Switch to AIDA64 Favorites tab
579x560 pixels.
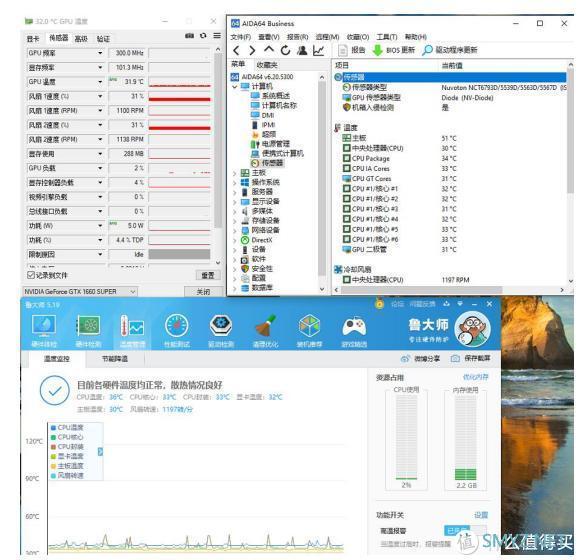tap(267, 65)
